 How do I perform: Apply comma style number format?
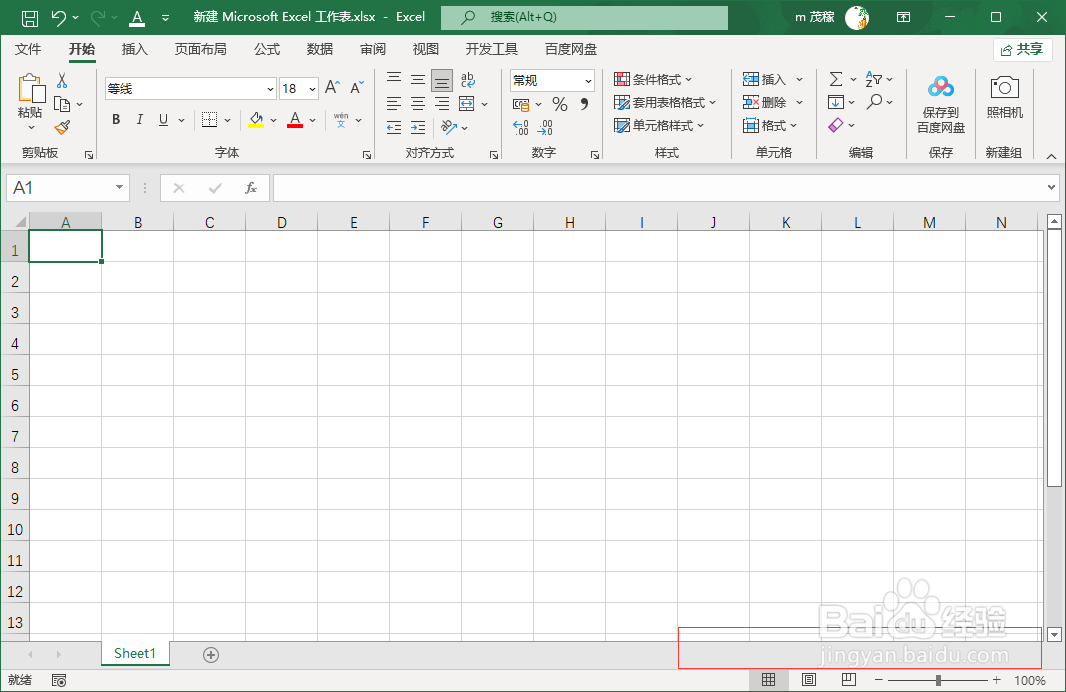[584, 104]
